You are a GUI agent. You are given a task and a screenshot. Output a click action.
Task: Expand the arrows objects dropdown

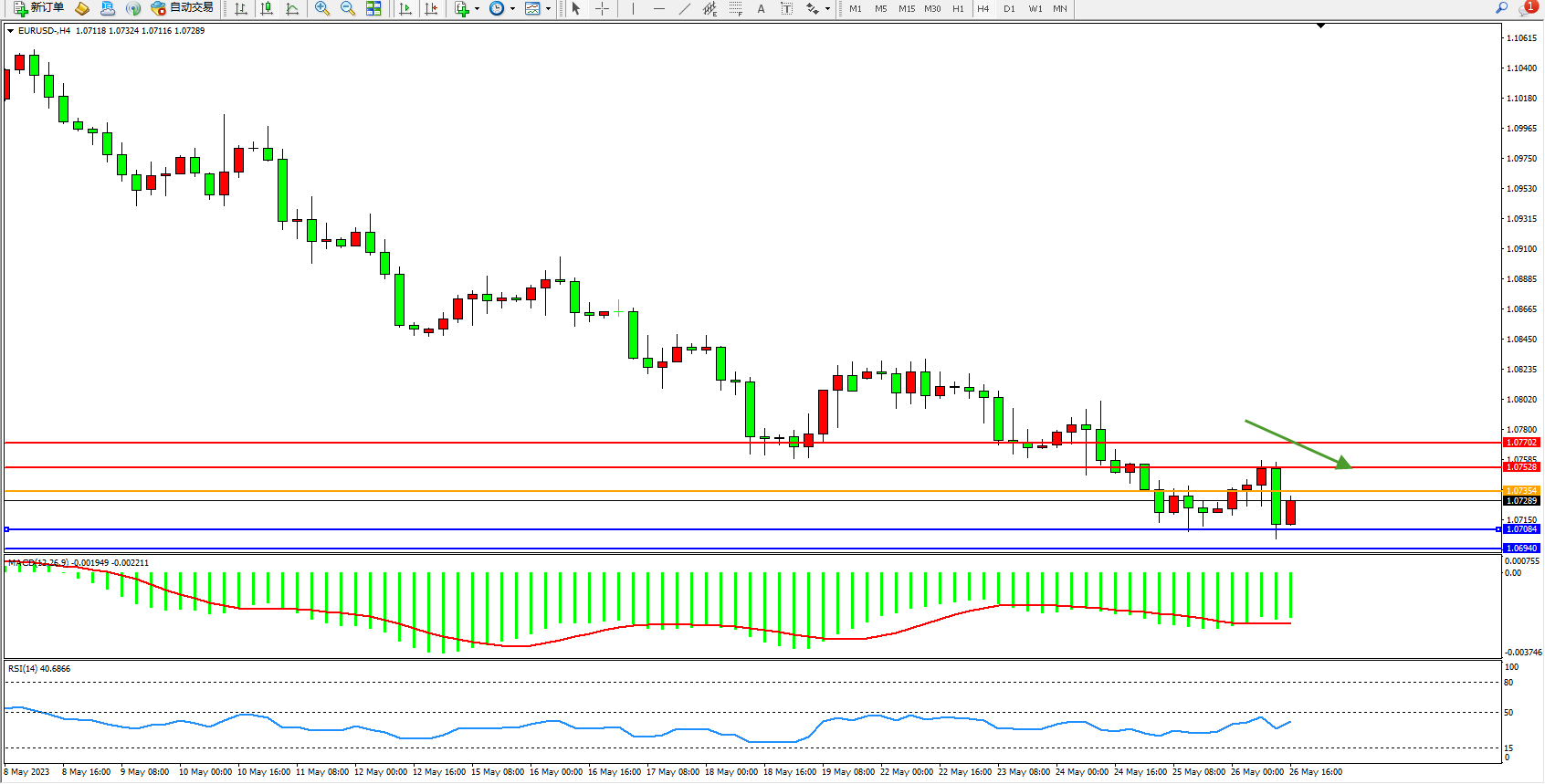pos(827,8)
